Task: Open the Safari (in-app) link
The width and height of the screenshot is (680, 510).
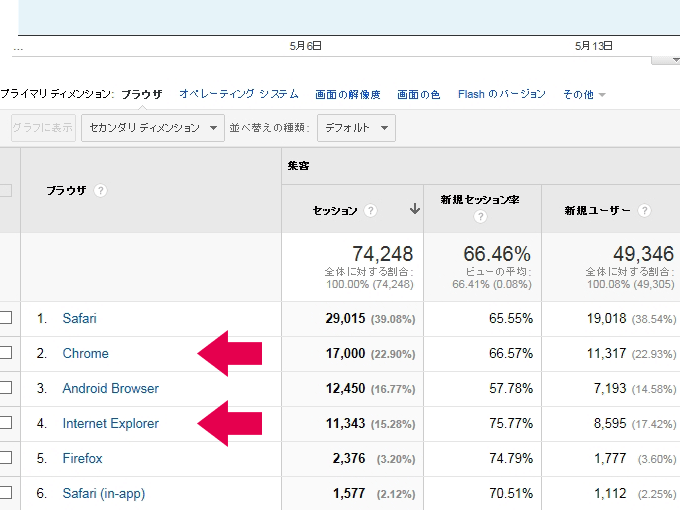Action: tap(104, 494)
